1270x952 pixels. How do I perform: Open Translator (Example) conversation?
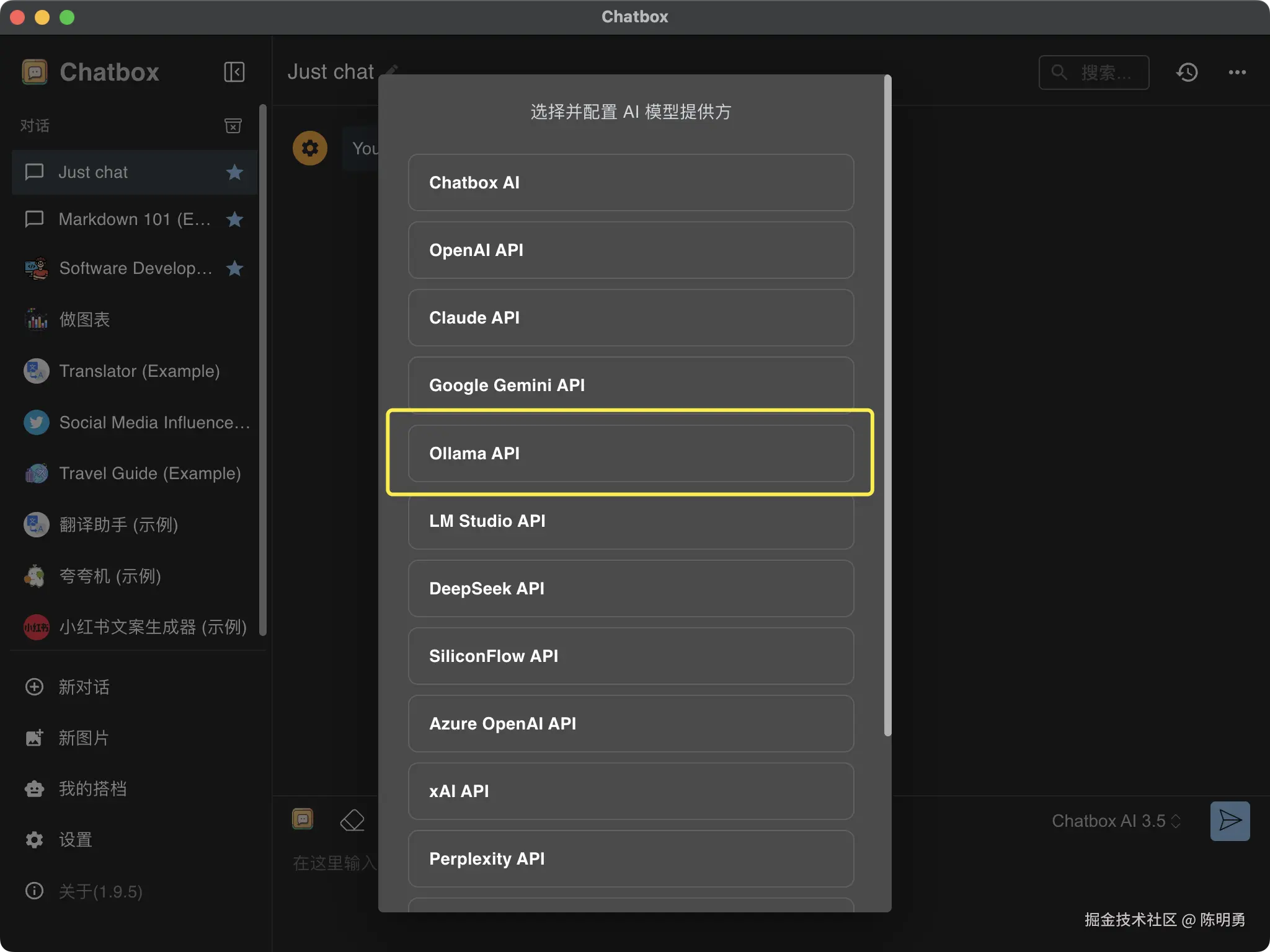[139, 371]
